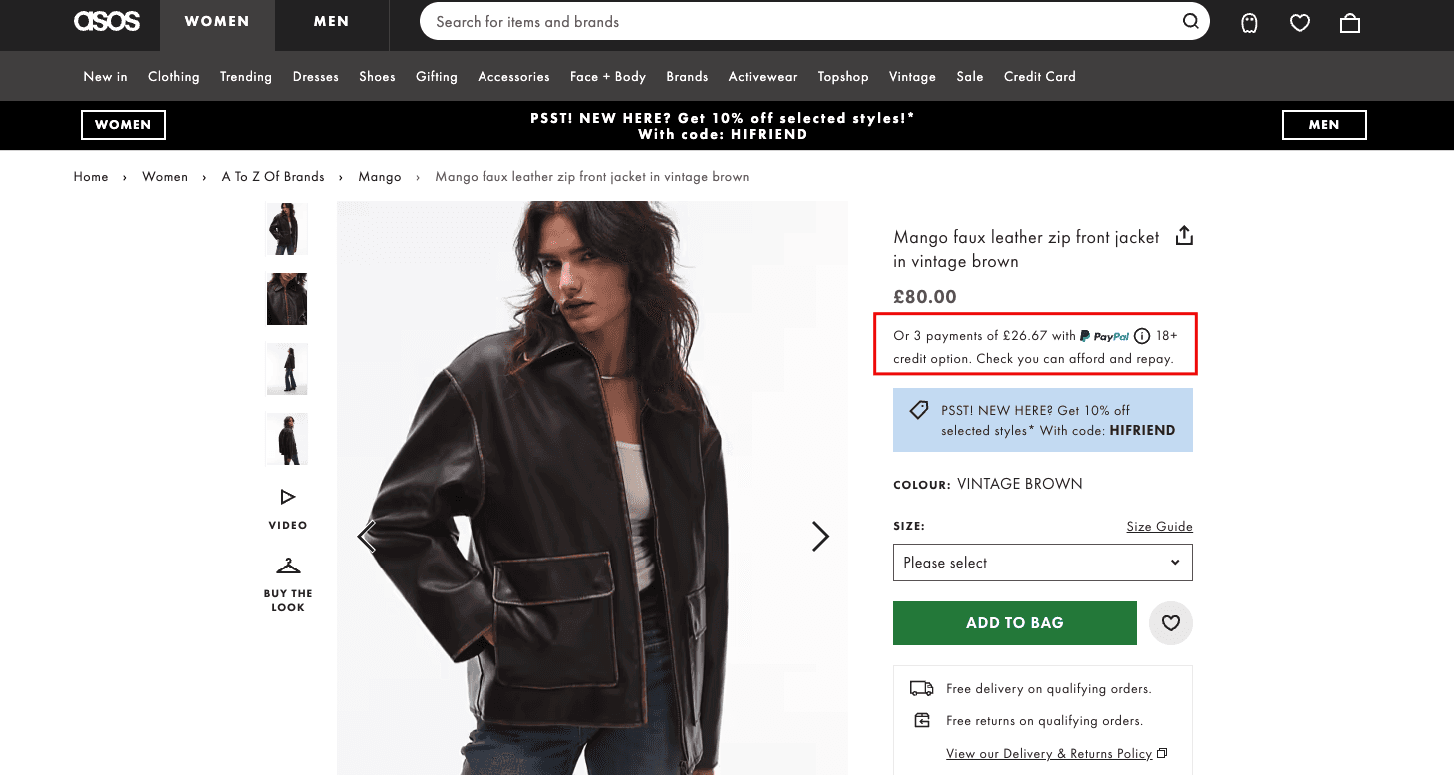Open the PayPal payment info icon

point(1142,336)
